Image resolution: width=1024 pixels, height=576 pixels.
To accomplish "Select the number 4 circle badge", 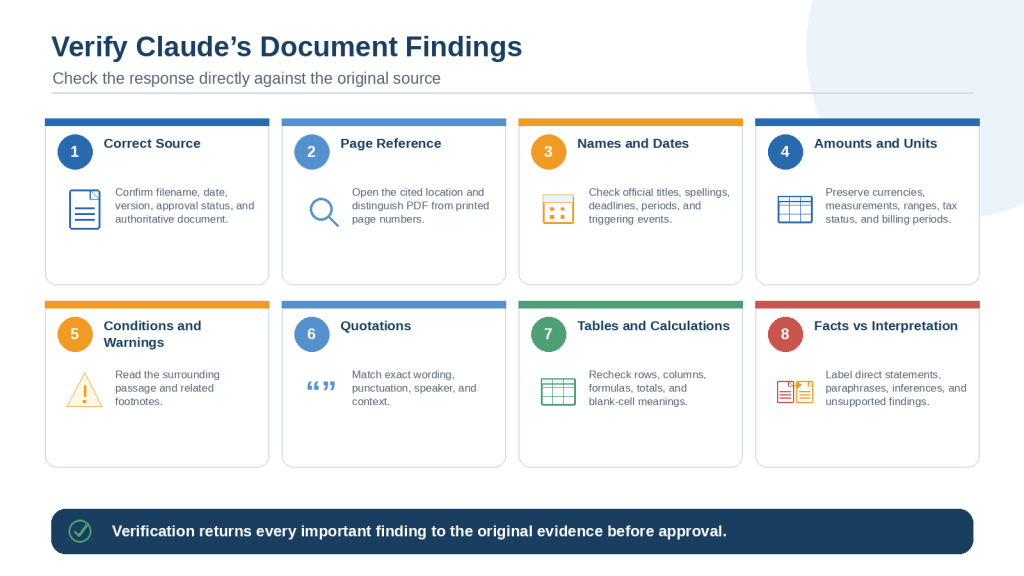I will (x=785, y=152).
